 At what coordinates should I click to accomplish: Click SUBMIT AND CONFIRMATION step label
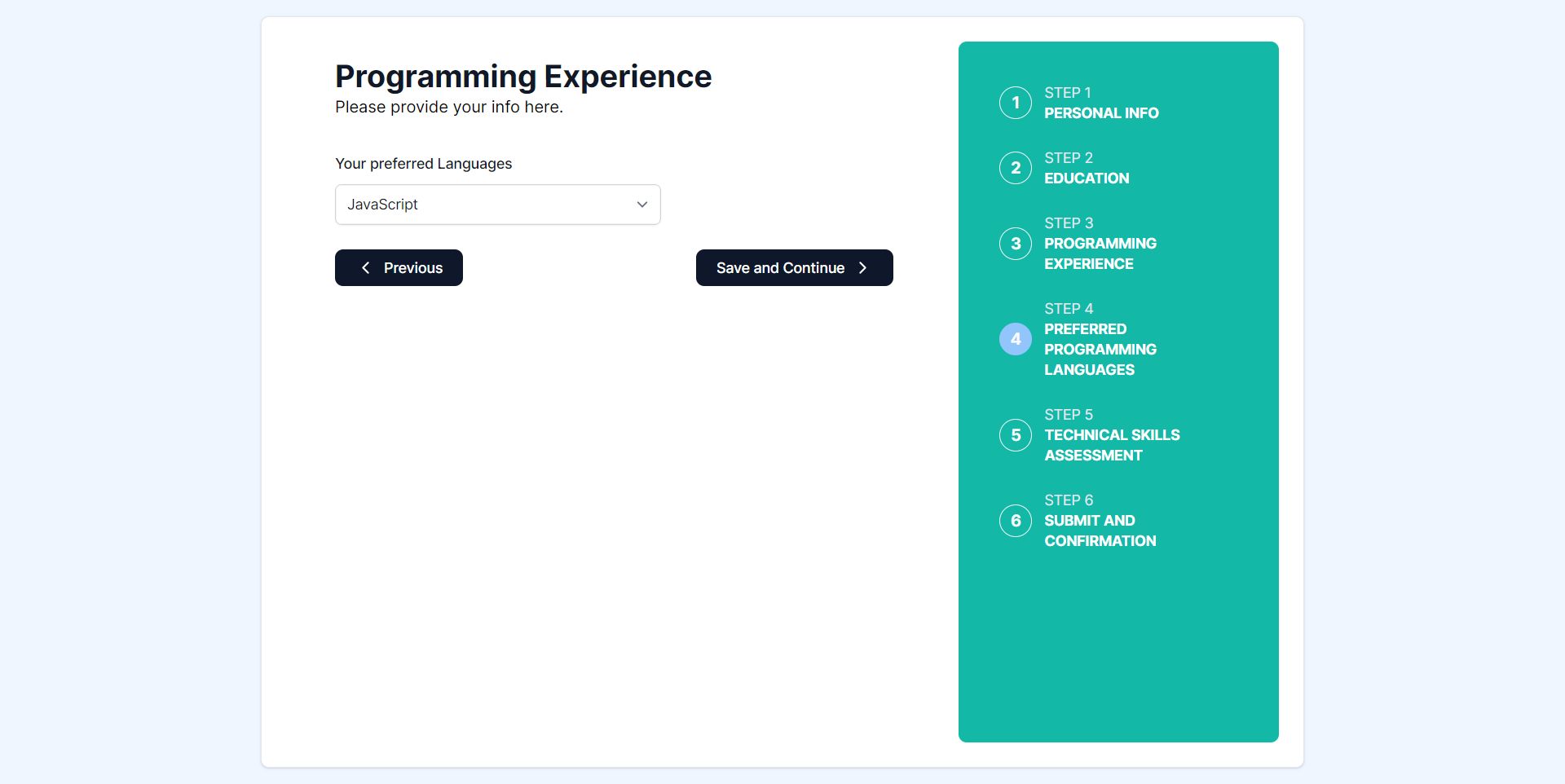click(1100, 531)
